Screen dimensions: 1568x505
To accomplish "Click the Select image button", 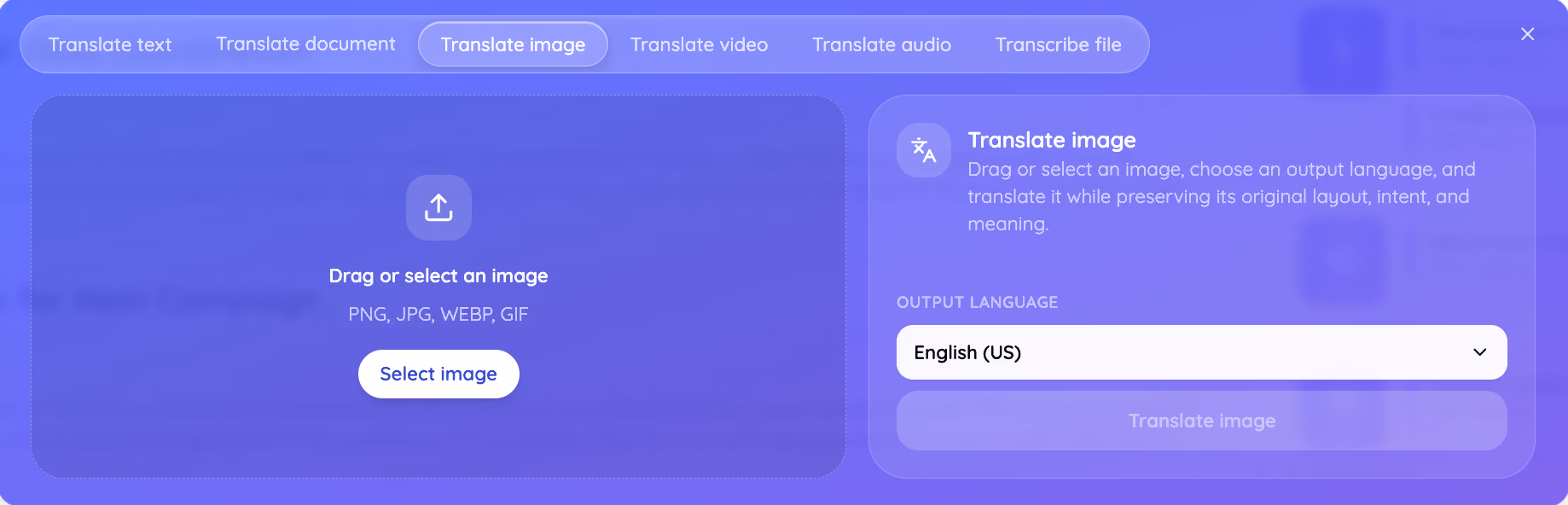I will (x=438, y=374).
